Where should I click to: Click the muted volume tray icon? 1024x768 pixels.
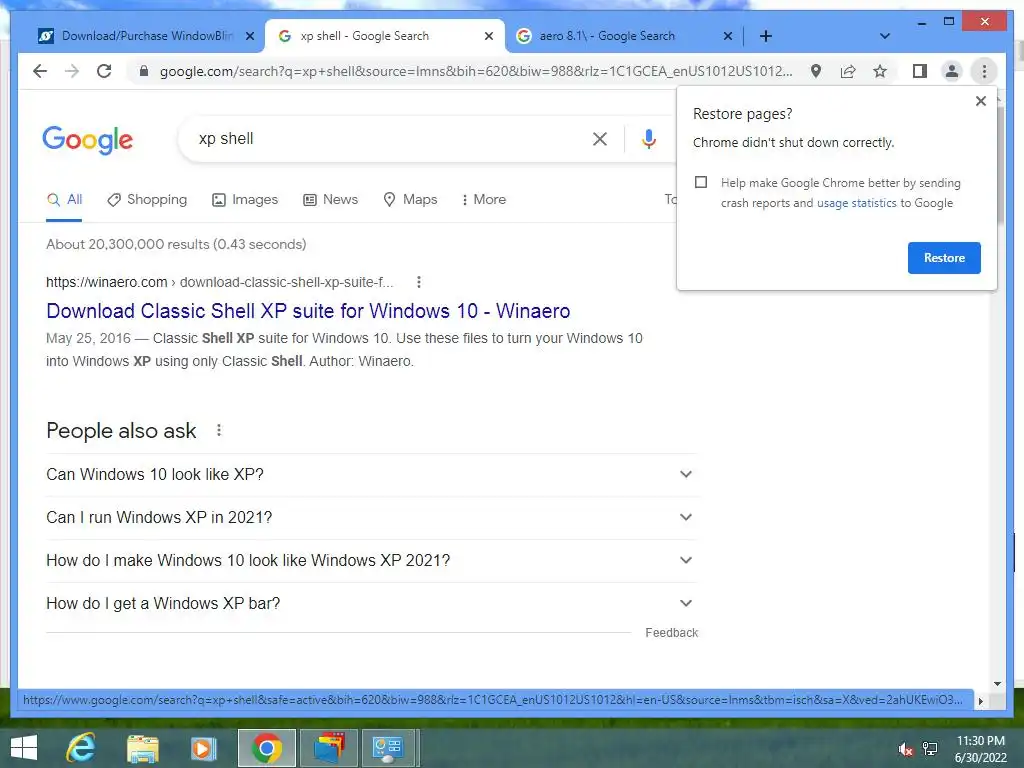pyautogui.click(x=905, y=749)
